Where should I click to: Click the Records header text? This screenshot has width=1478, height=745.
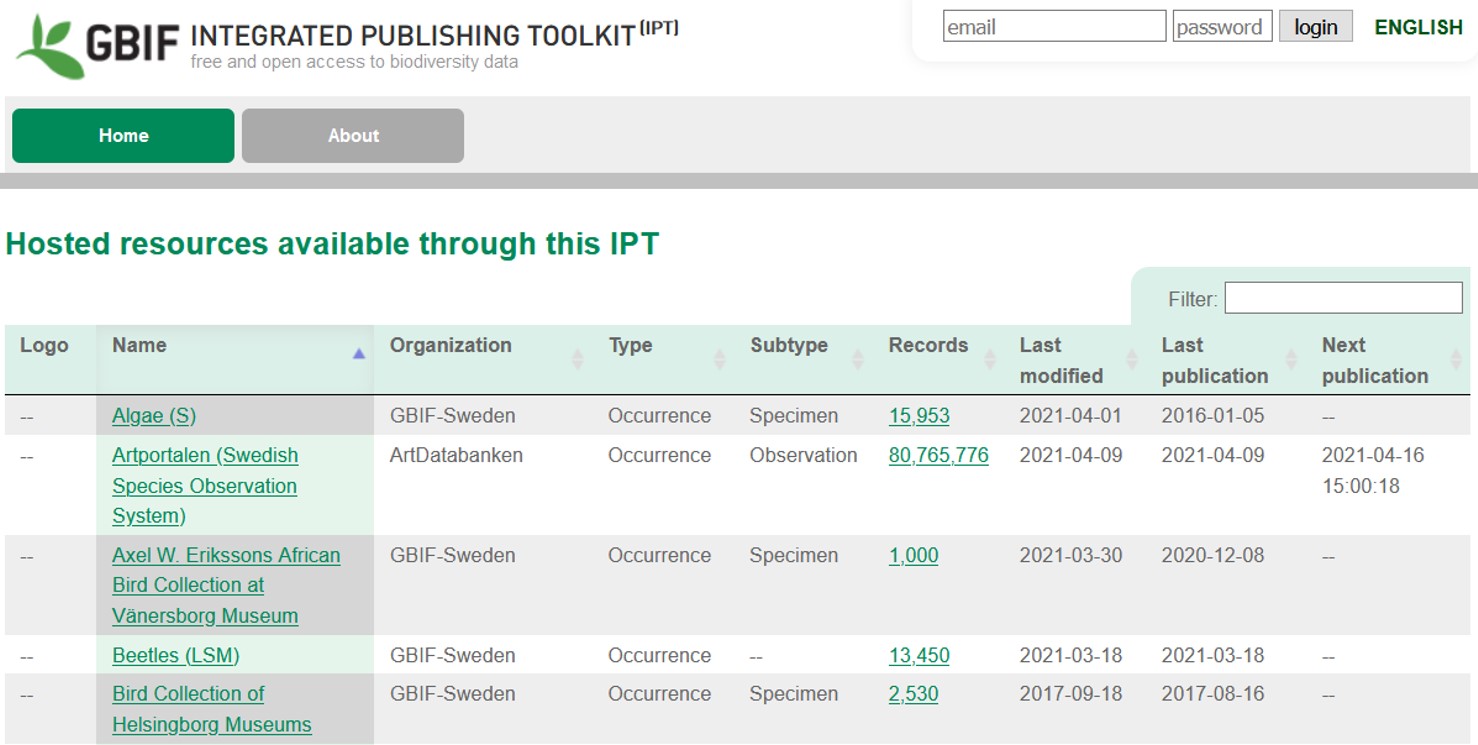click(928, 345)
